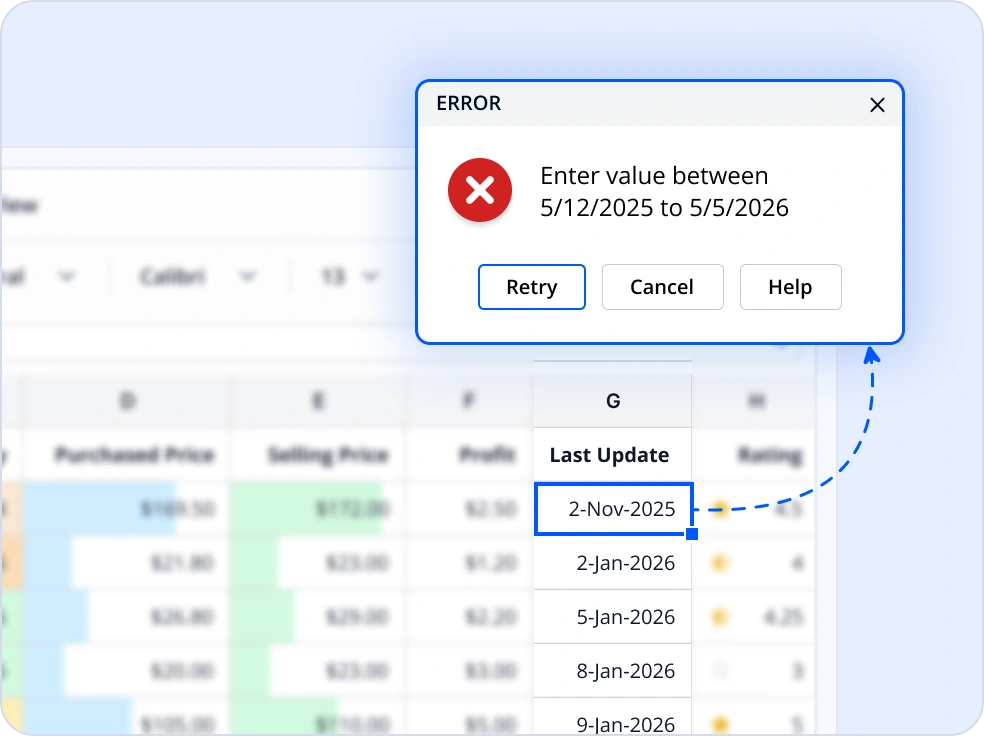Click the fill handle of the selected cell

coord(691,534)
